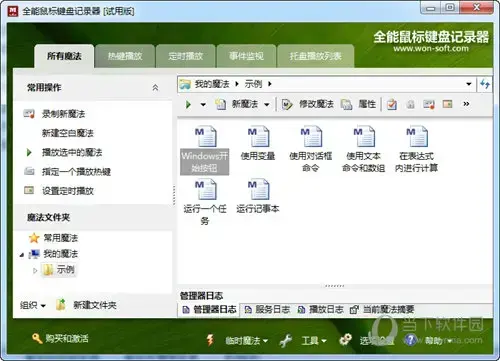The image size is (500, 361).
Task: Click 播放选中的魔法 link
Action: 72,153
